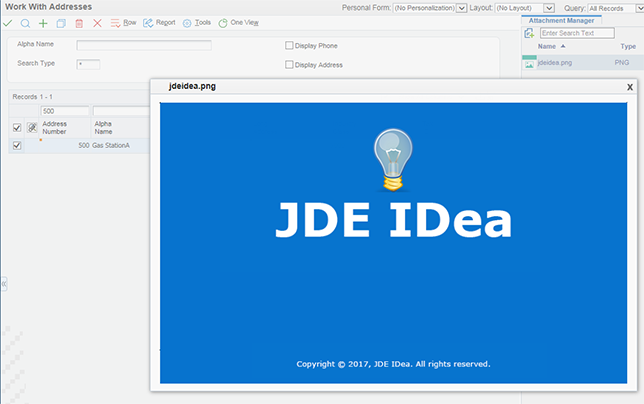Click the One View button
The width and height of the screenshot is (644, 404).
pos(238,22)
